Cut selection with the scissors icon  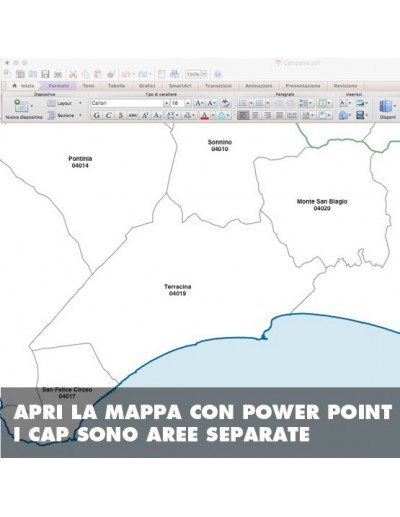[x=73, y=74]
